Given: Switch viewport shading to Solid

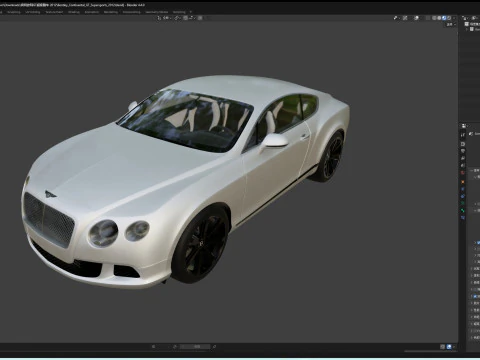Looking at the screenshot, I should pyautogui.click(x=439, y=18).
